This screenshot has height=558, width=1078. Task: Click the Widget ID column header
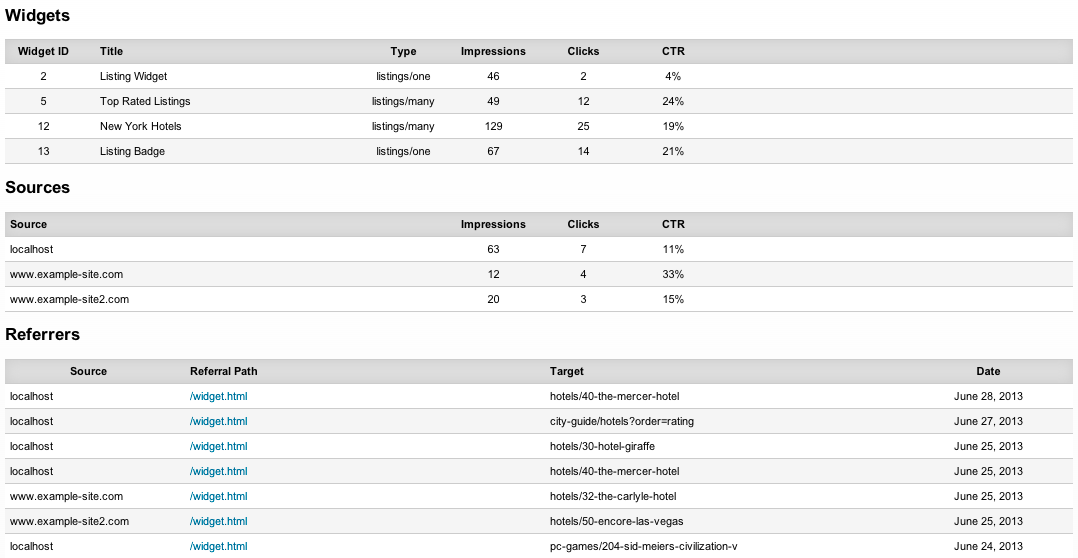pos(43,51)
